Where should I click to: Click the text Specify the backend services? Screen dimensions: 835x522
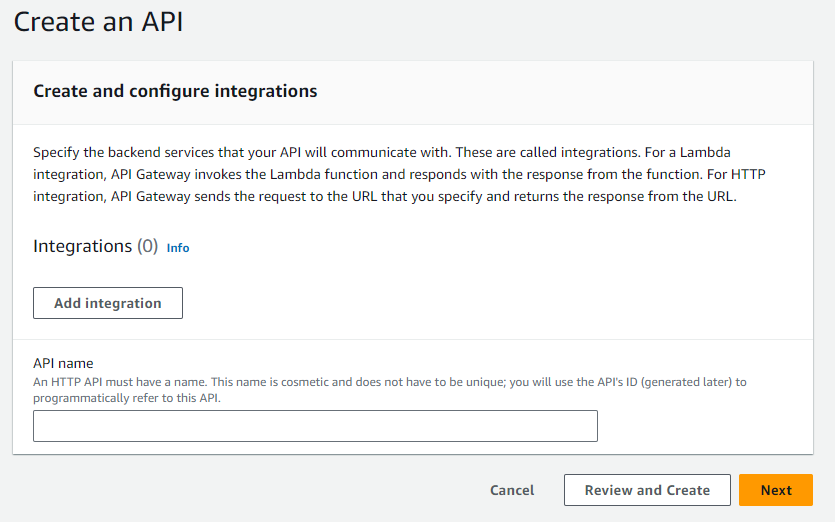coord(124,152)
